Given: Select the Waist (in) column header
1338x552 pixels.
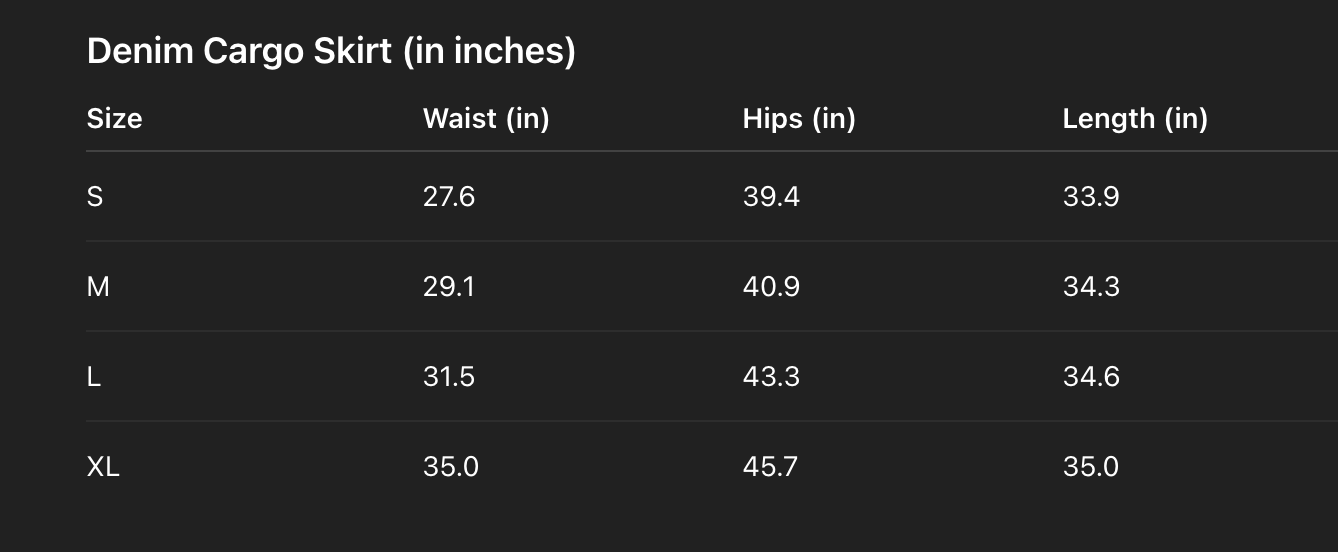Looking at the screenshot, I should tap(486, 119).
